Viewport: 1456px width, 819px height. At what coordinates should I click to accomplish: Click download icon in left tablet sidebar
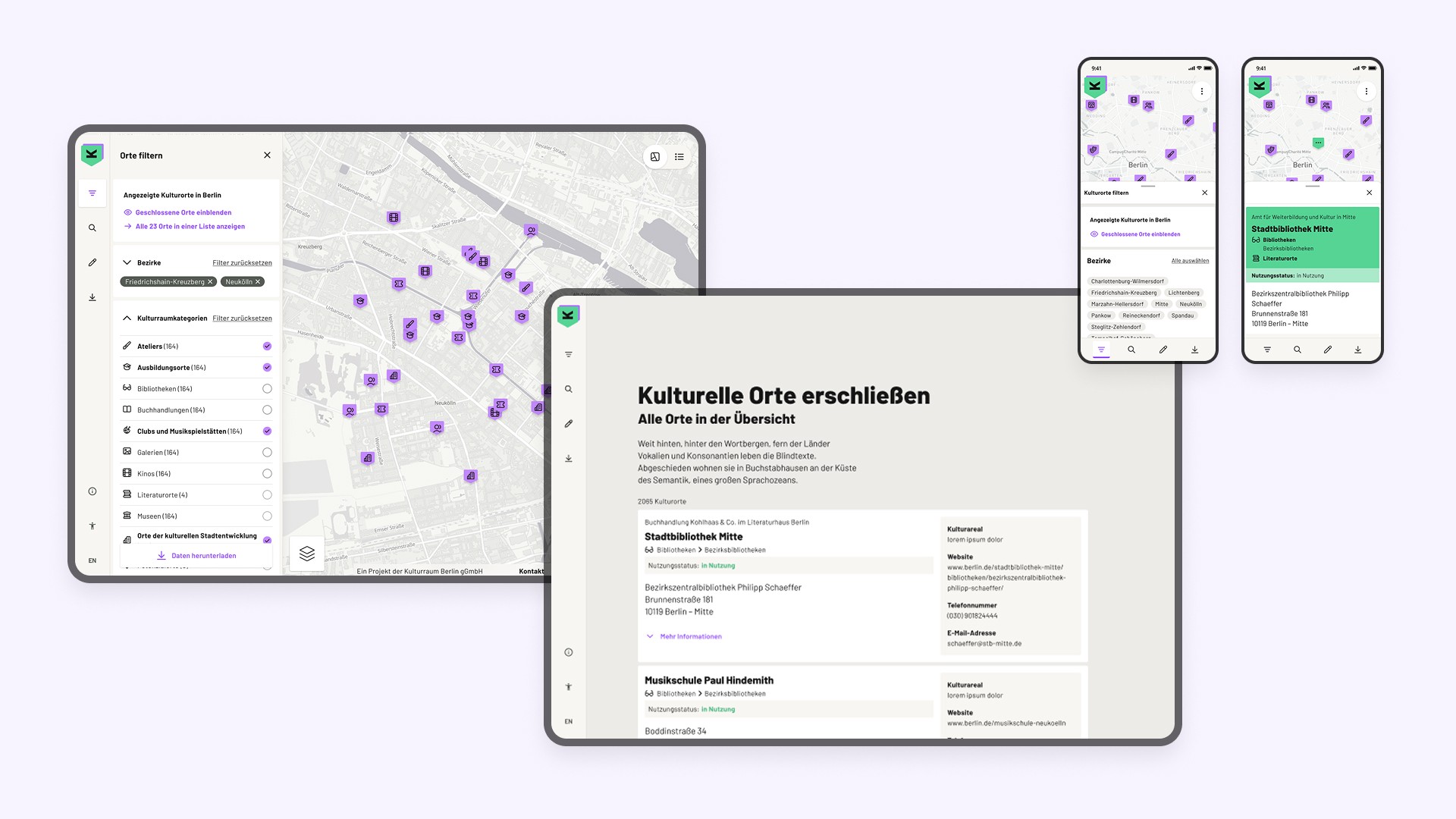tap(93, 297)
